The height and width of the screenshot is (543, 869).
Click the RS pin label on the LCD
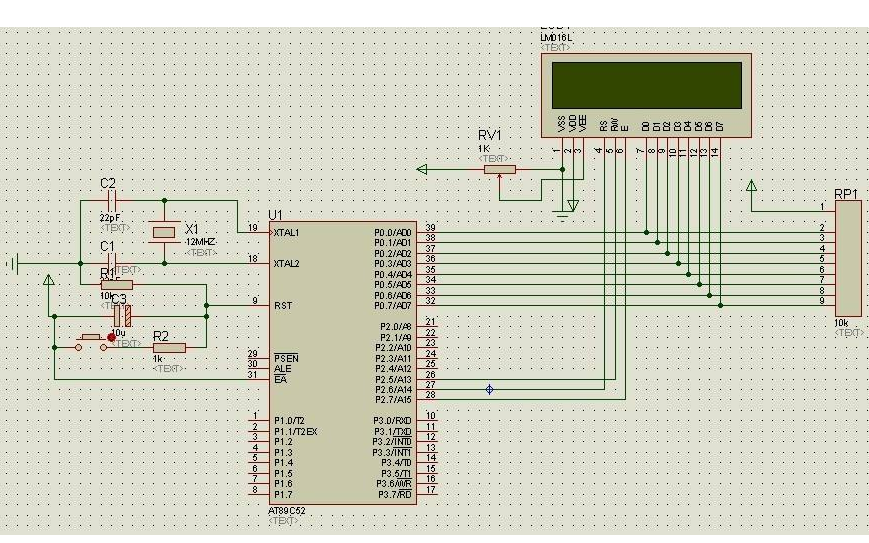point(603,126)
